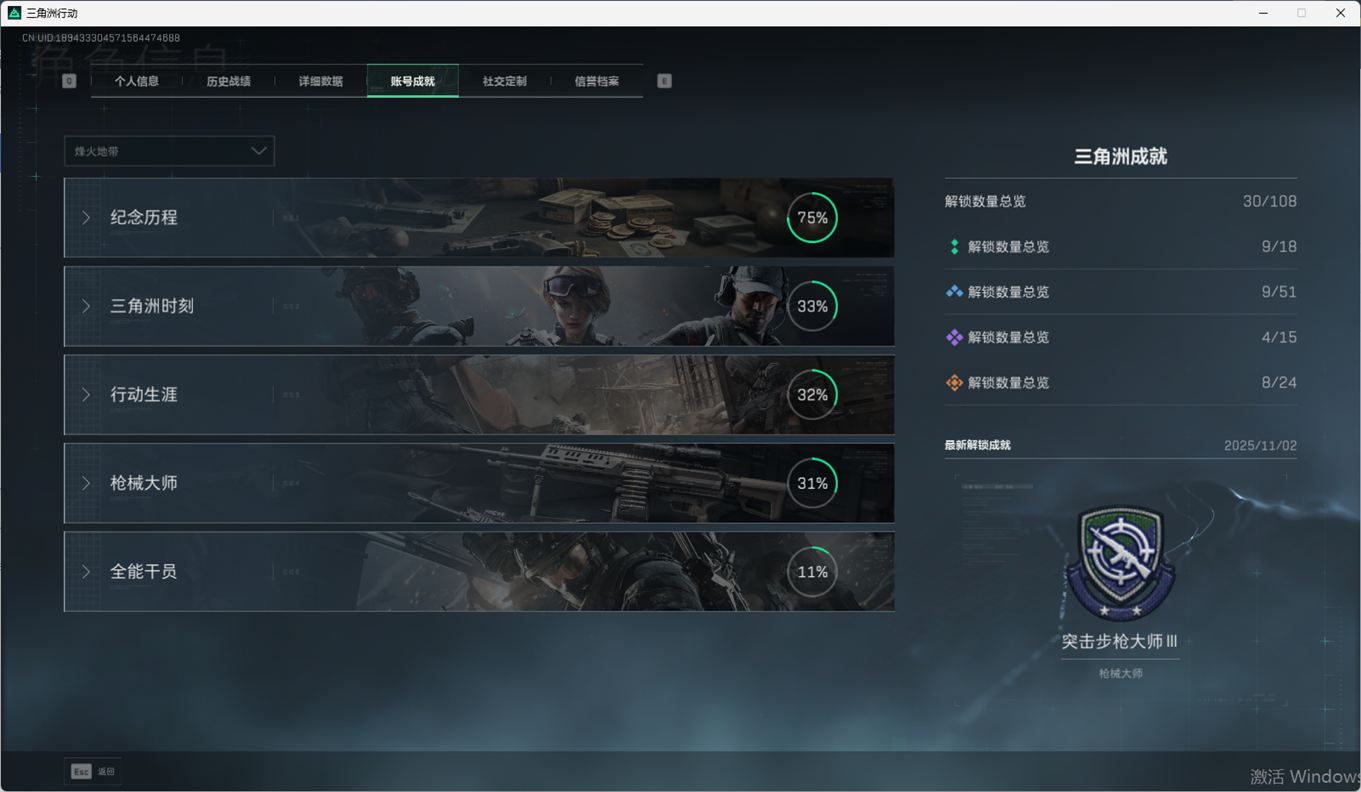Click the purple tier achievement icon
1361x792 pixels.
coord(954,338)
